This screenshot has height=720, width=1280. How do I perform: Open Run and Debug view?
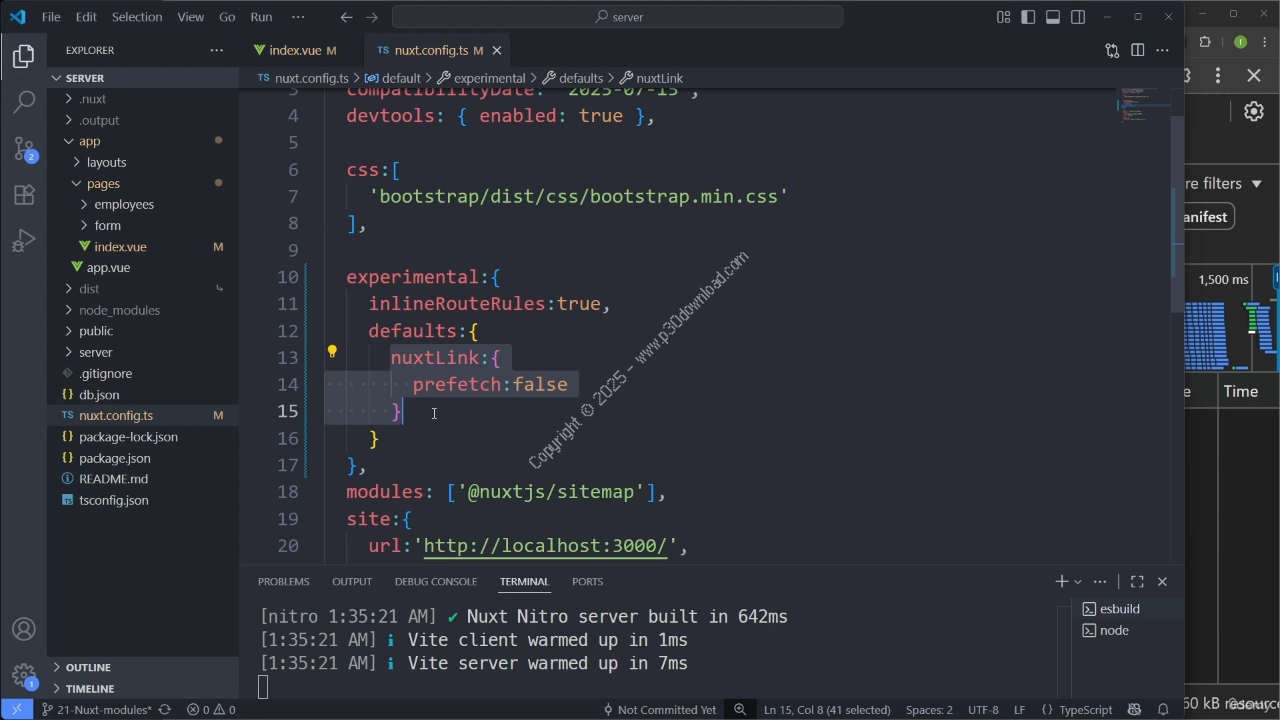pyautogui.click(x=24, y=241)
